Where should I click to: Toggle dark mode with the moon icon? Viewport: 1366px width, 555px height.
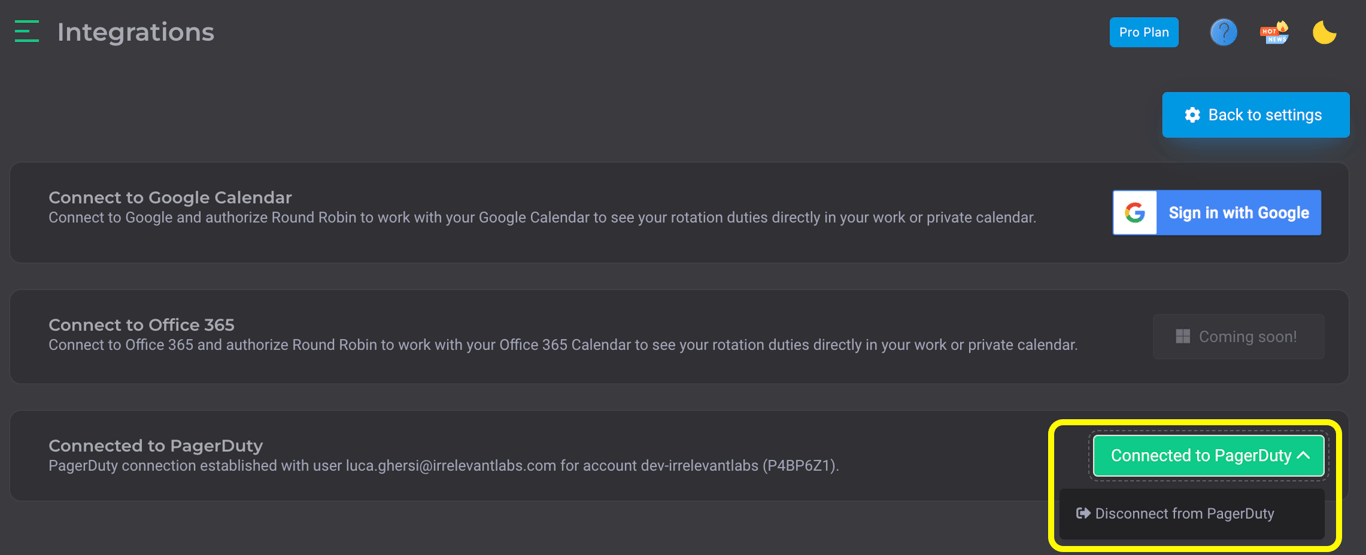(1324, 32)
